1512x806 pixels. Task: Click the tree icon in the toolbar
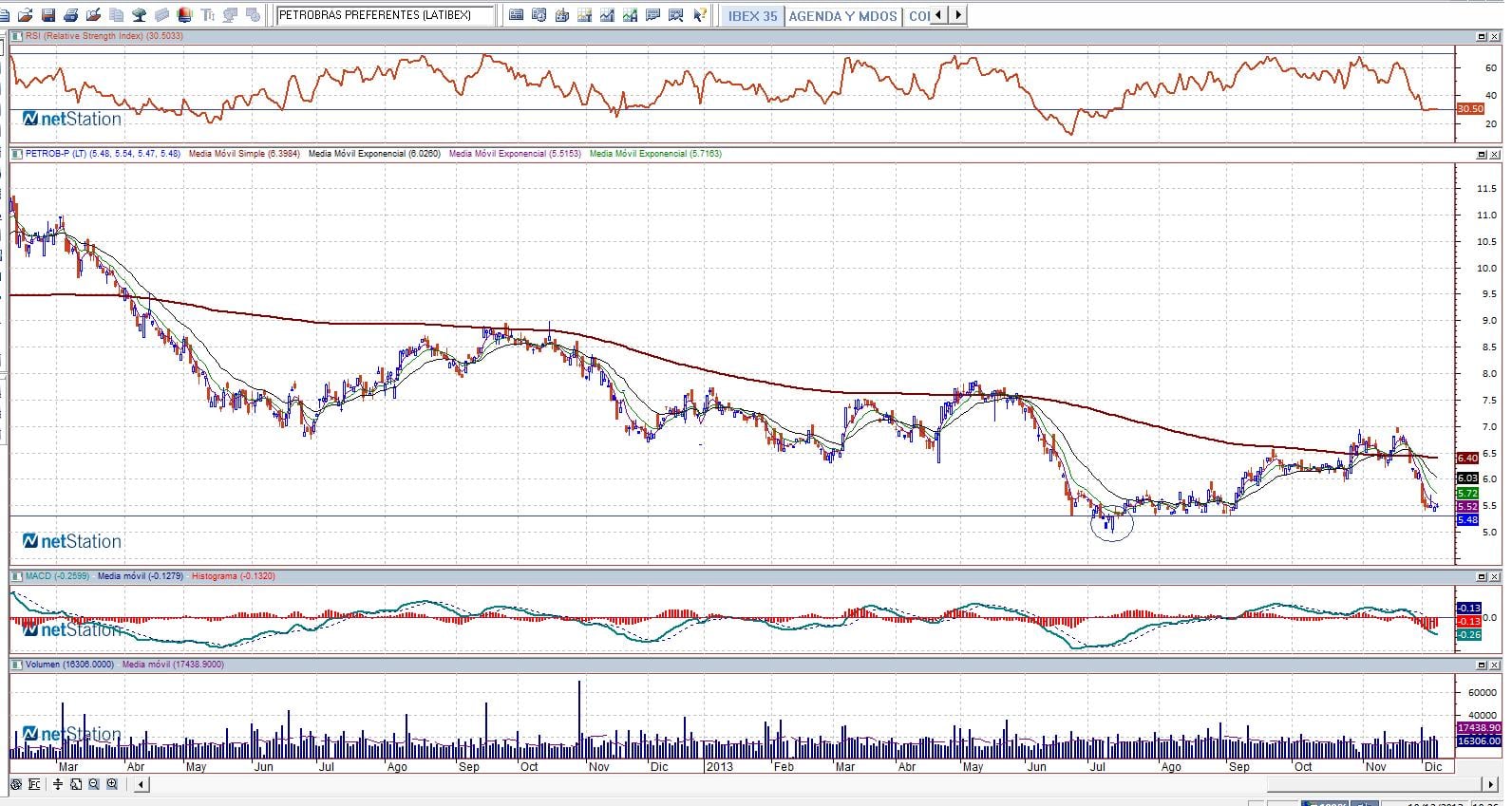pyautogui.click(x=140, y=15)
